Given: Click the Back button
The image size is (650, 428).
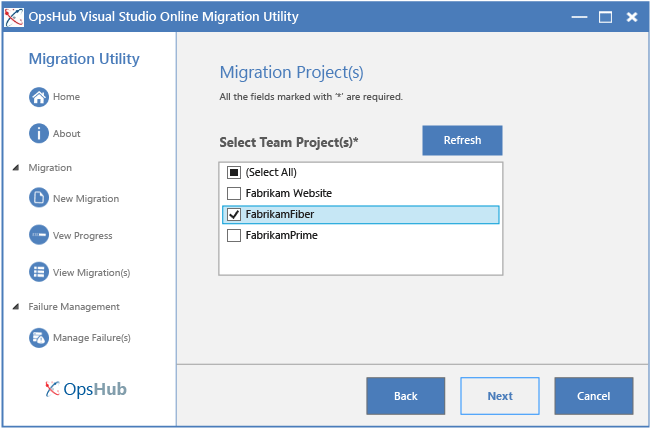Looking at the screenshot, I should 405,396.
